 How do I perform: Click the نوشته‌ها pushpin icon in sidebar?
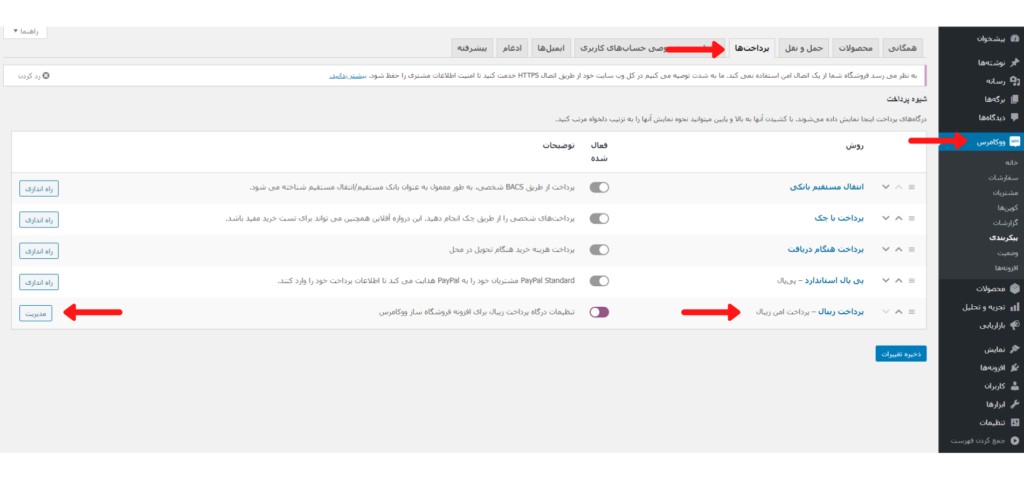[x=1014, y=63]
